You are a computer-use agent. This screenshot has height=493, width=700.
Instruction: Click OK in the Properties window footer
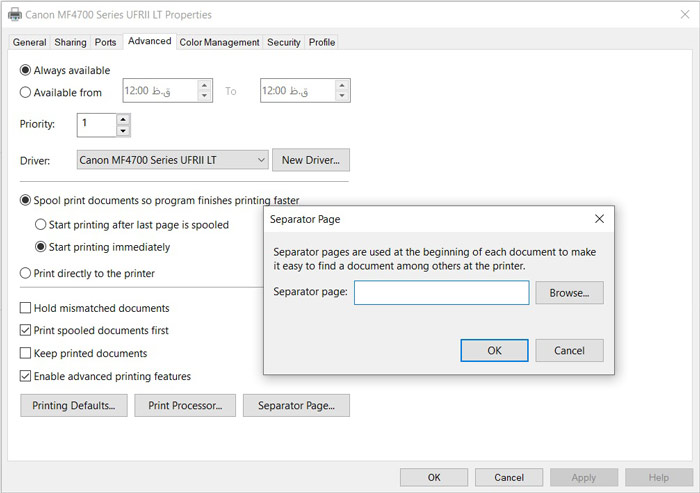[434, 477]
